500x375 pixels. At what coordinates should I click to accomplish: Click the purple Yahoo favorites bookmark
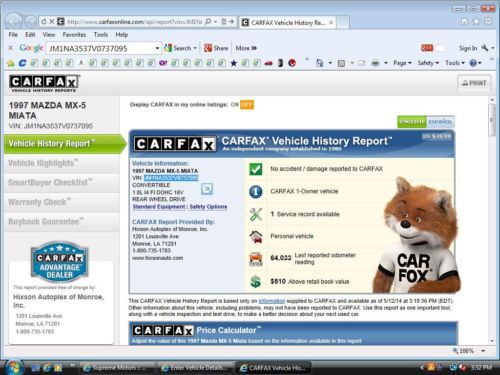click(x=163, y=63)
